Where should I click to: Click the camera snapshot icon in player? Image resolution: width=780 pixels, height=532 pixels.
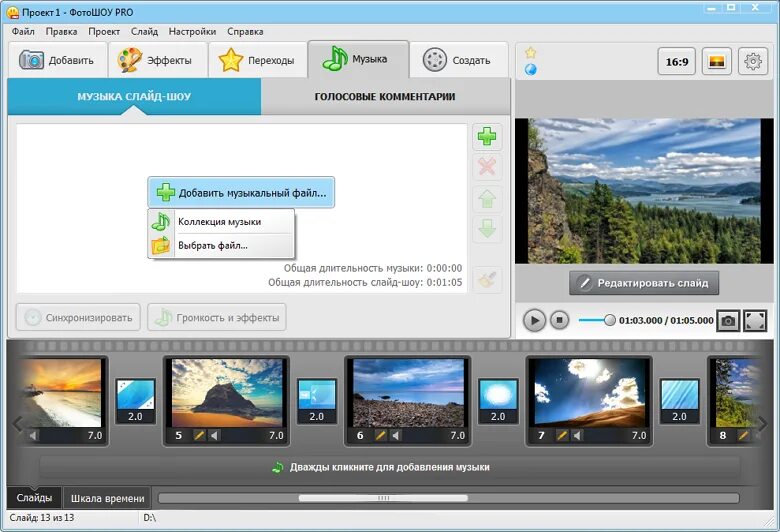point(728,320)
